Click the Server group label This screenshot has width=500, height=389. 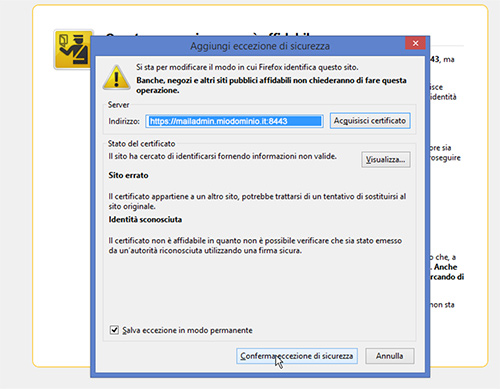tap(118, 105)
